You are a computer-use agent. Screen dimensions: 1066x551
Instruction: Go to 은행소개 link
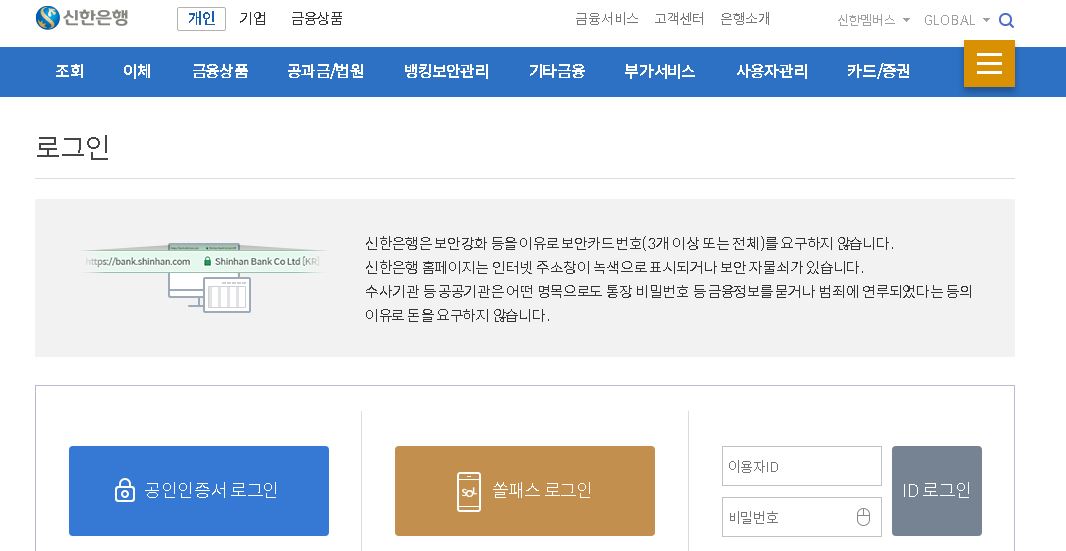pyautogui.click(x=745, y=18)
